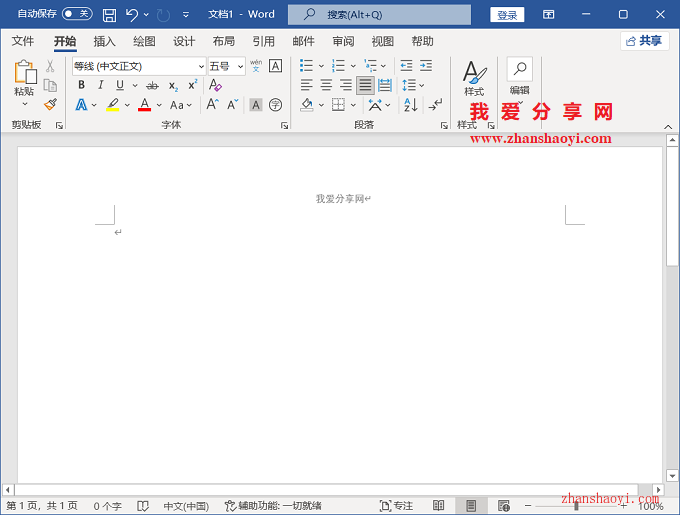The height and width of the screenshot is (515, 680).
Task: Switch to the 插入 tab
Action: 105,41
